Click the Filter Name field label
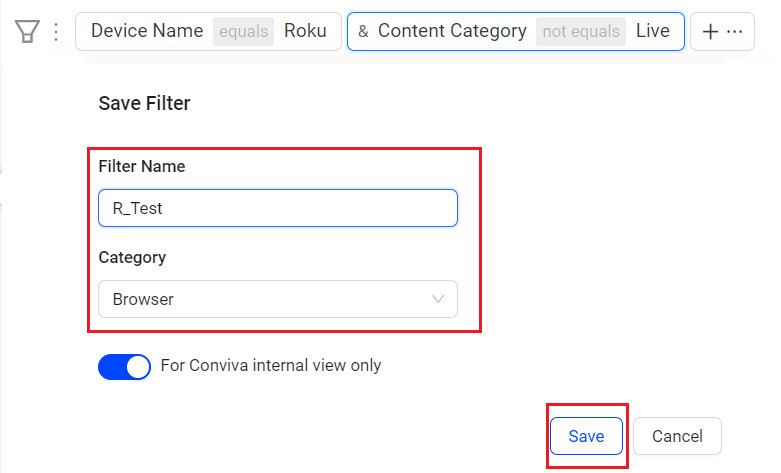The width and height of the screenshot is (781, 473). coord(142,166)
